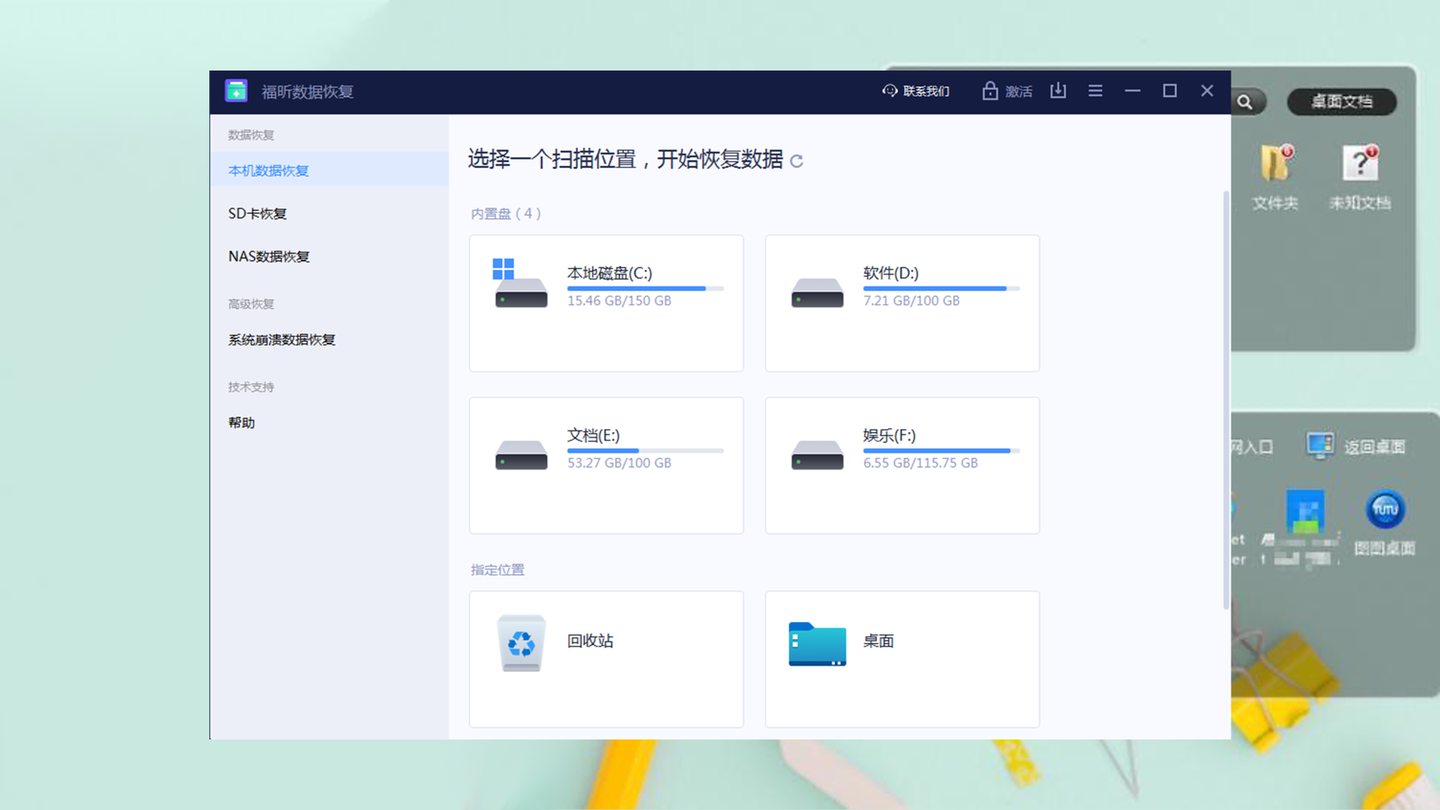1440x810 pixels.
Task: Click the 文档(E:) drive icon
Action: click(x=521, y=455)
